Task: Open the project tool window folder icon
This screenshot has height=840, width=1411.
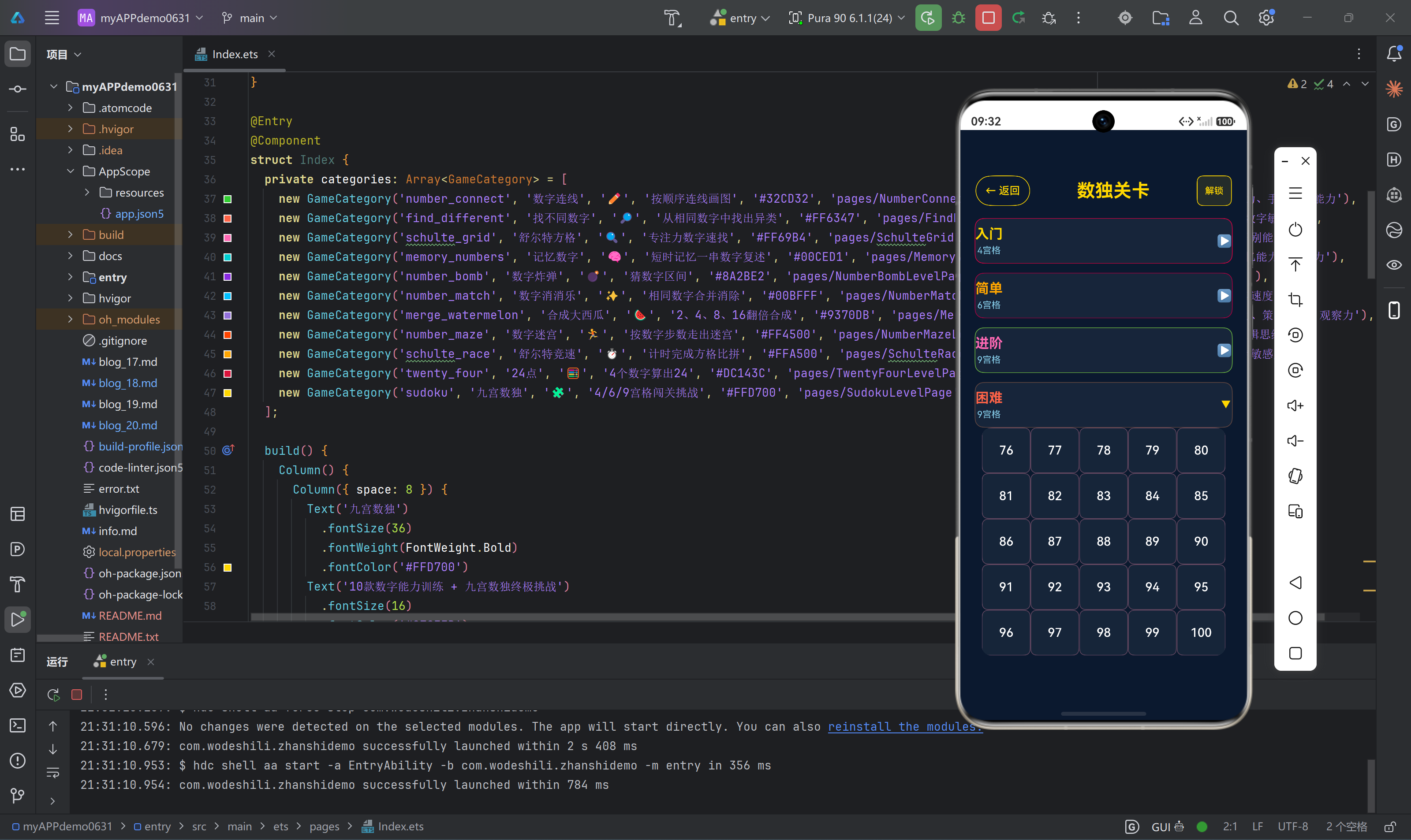Action: point(18,54)
